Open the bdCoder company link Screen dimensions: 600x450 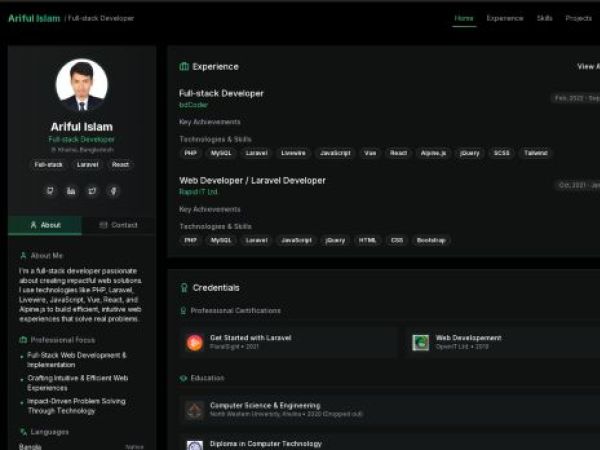point(194,104)
